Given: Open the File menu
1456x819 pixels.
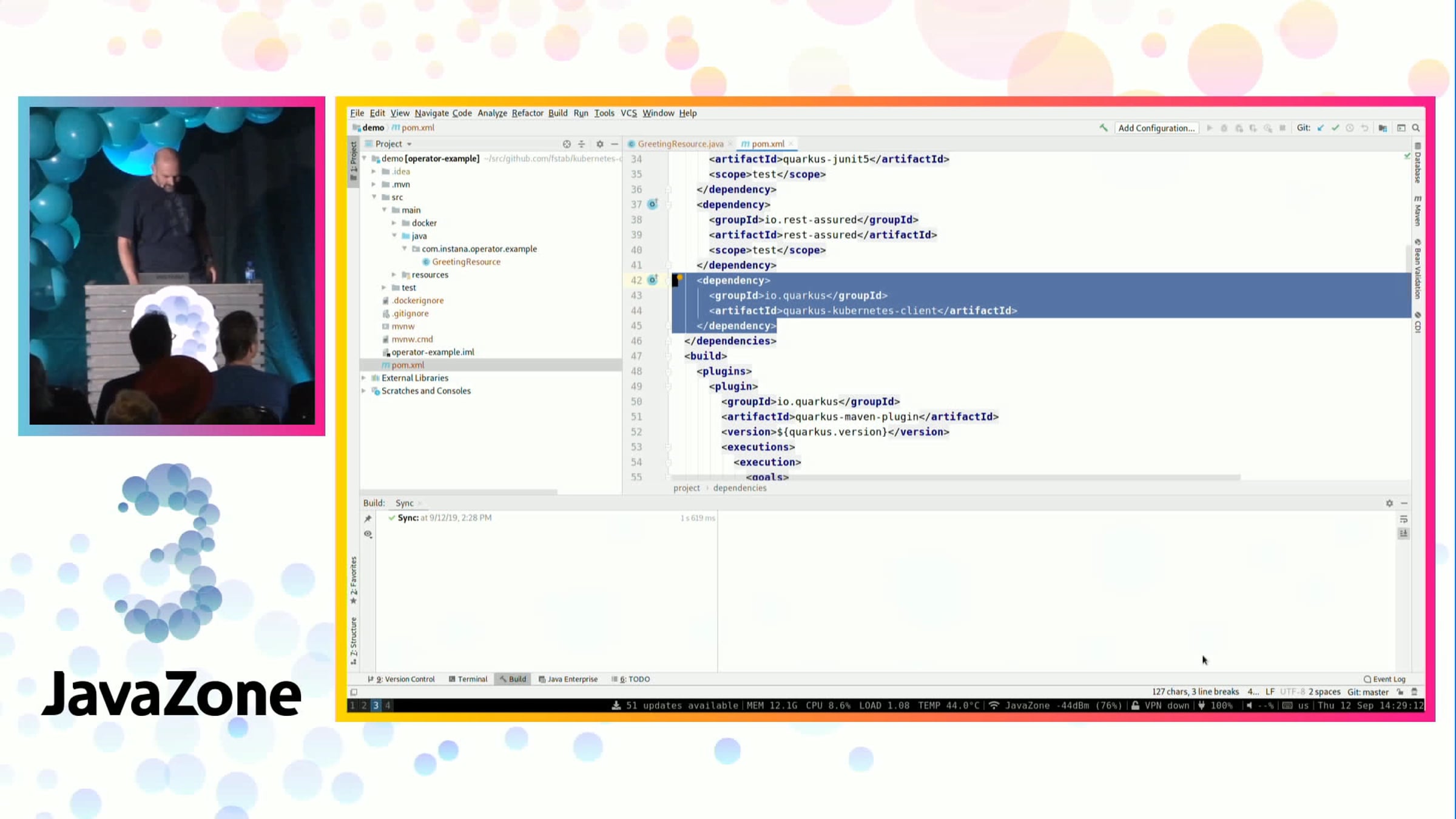Looking at the screenshot, I should coord(357,113).
